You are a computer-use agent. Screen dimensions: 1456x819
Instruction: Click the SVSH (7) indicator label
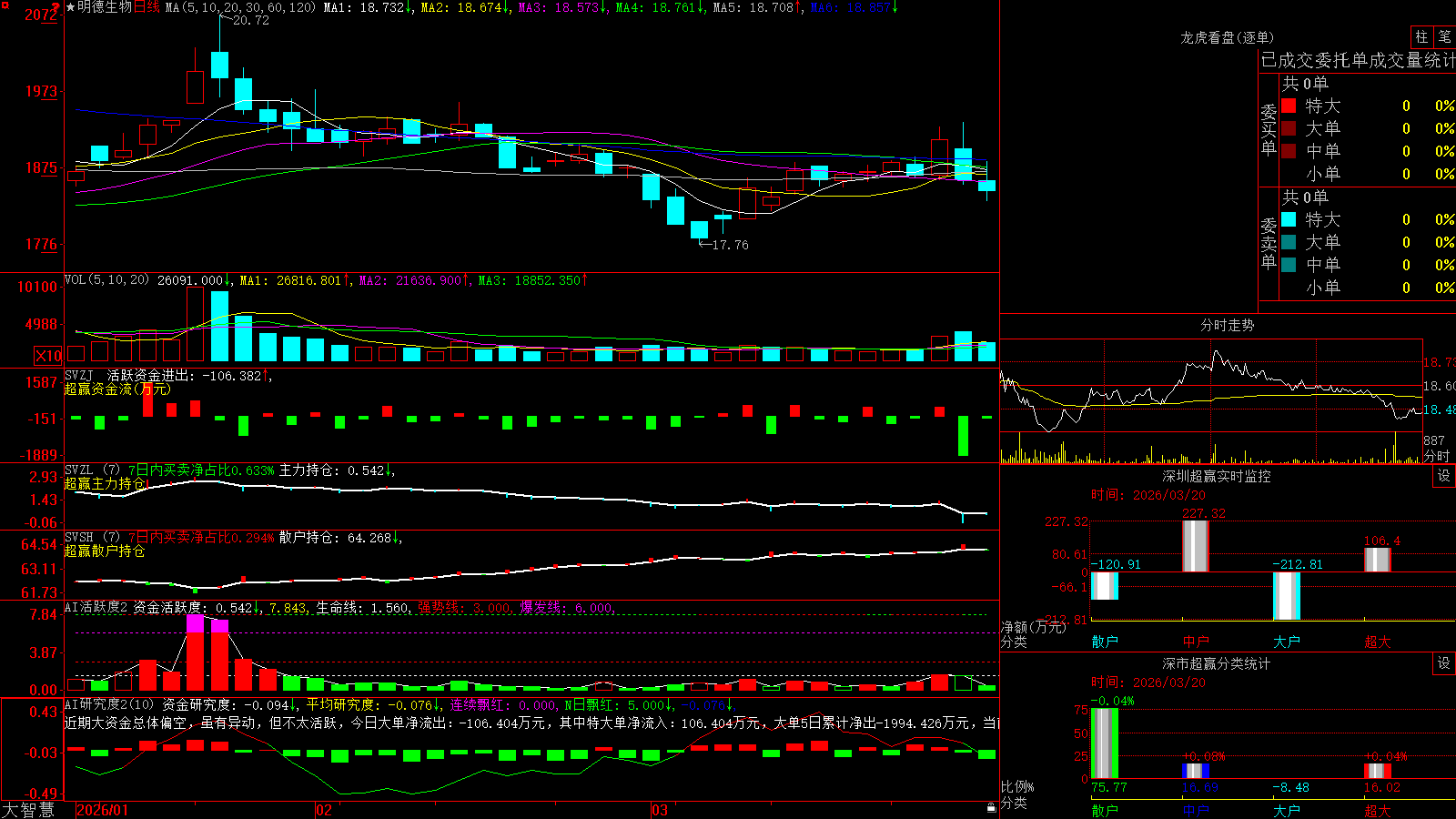92,538
